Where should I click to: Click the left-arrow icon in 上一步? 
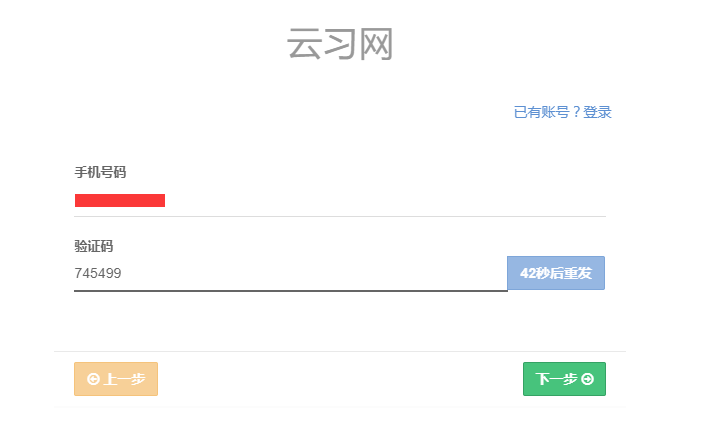pos(94,379)
